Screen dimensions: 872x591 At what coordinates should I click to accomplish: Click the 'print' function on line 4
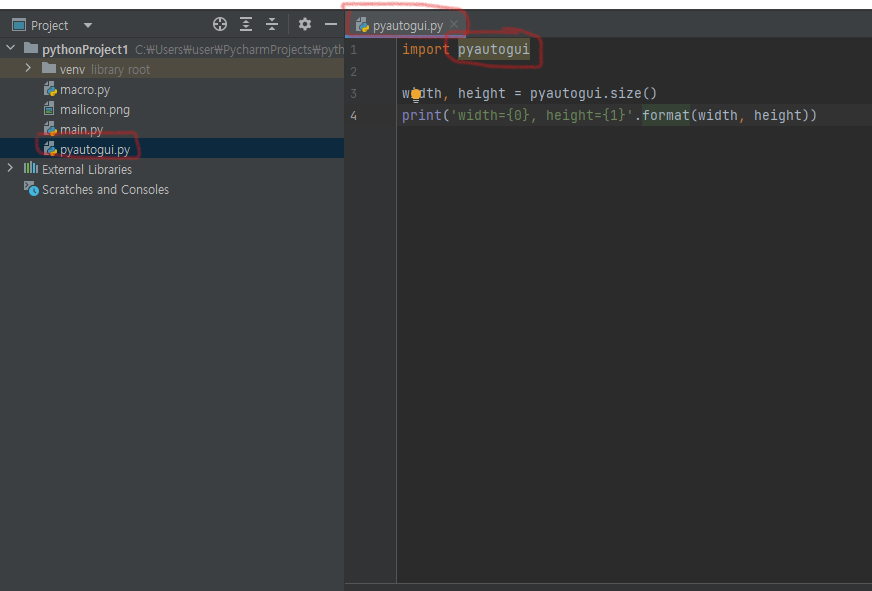[422, 116]
